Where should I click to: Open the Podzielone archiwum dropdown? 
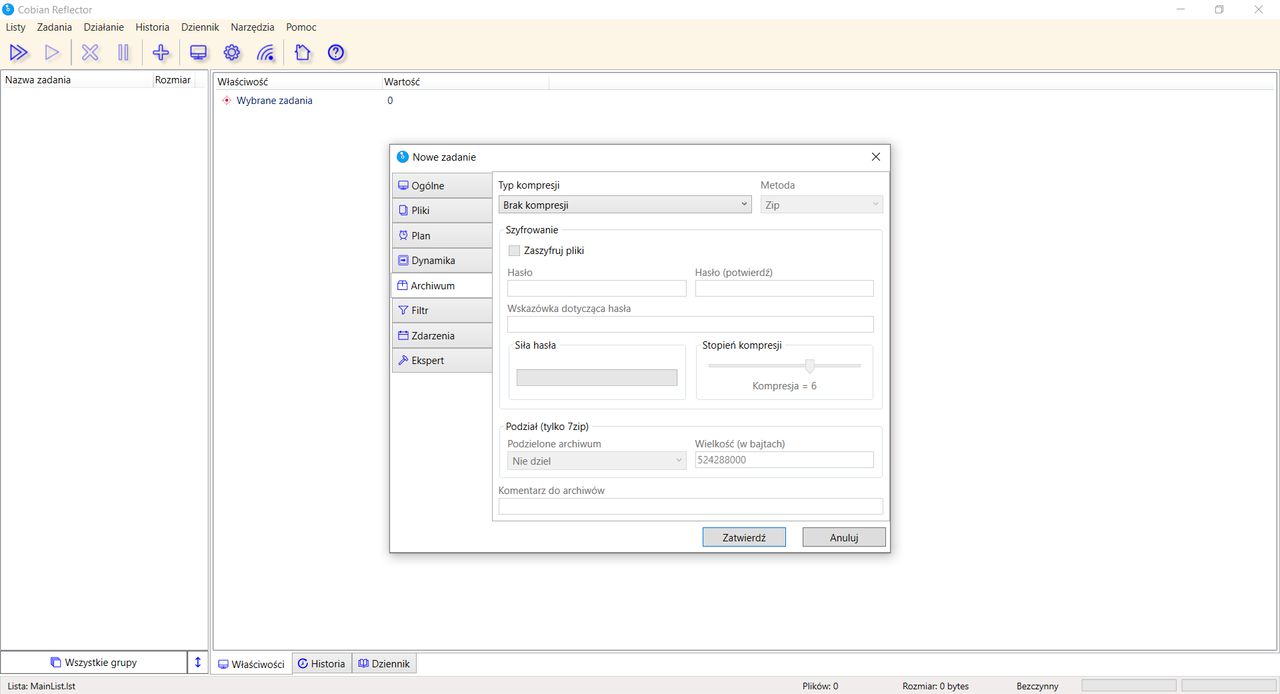tap(597, 461)
